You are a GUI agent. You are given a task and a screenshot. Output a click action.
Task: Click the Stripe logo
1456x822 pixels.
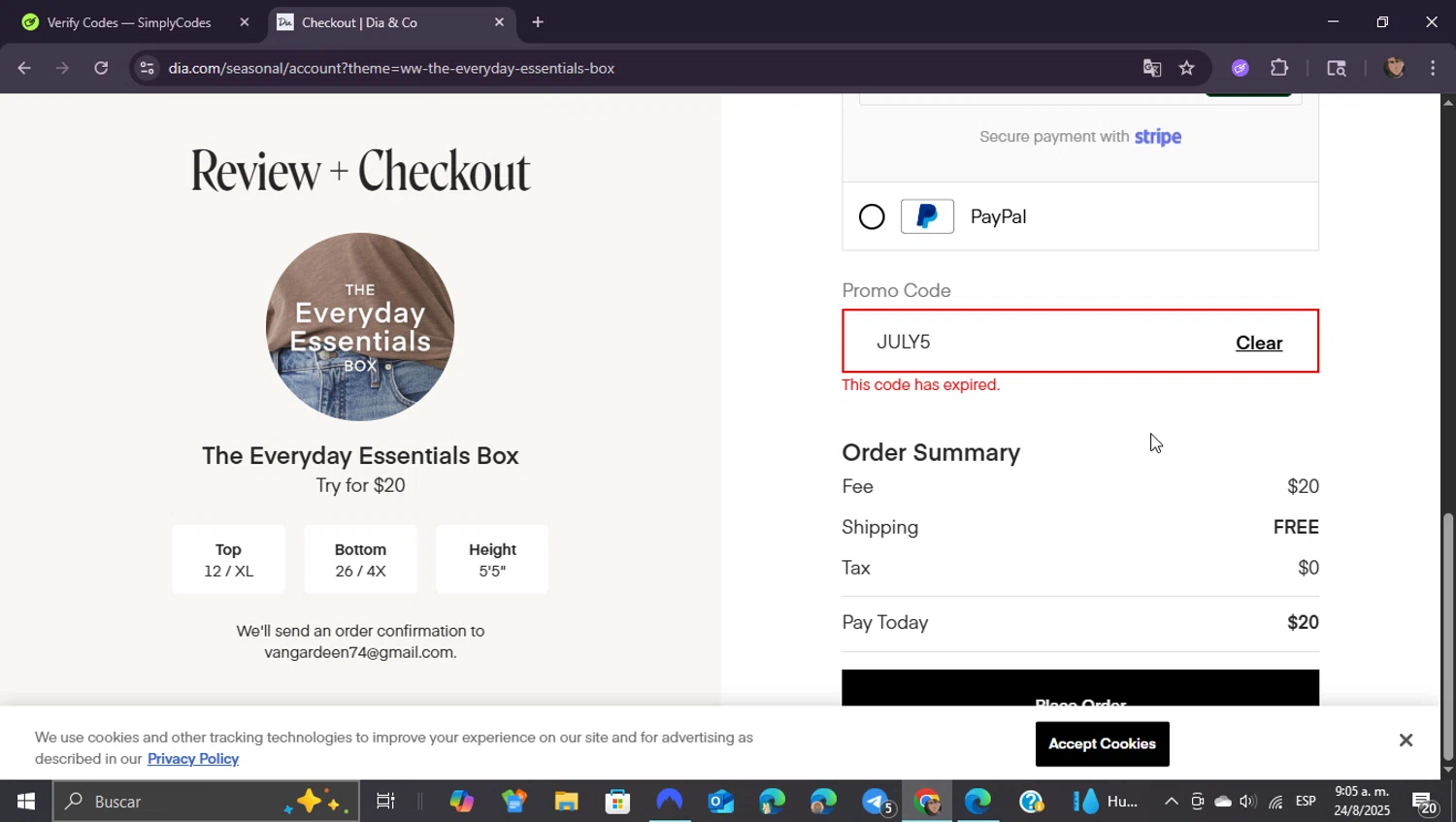(1158, 137)
